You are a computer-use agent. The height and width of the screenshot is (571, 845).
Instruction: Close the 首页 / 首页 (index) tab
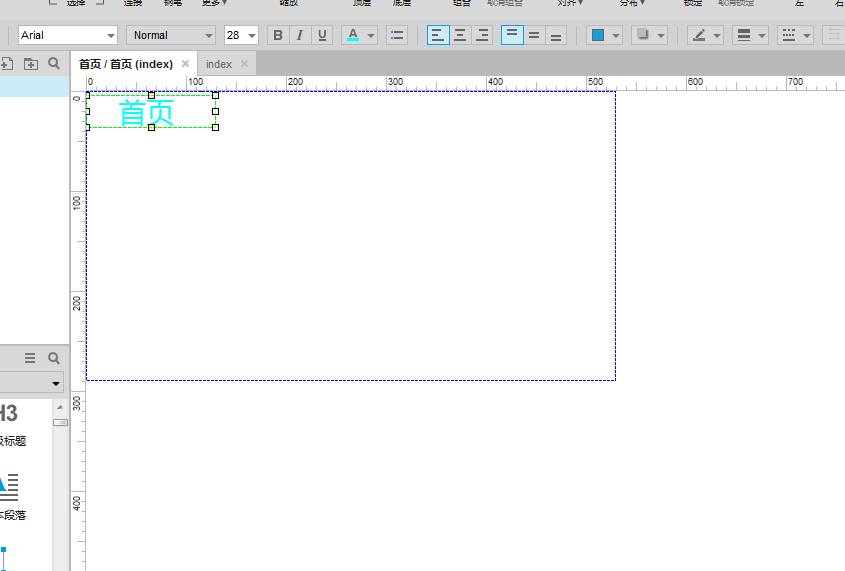click(185, 64)
